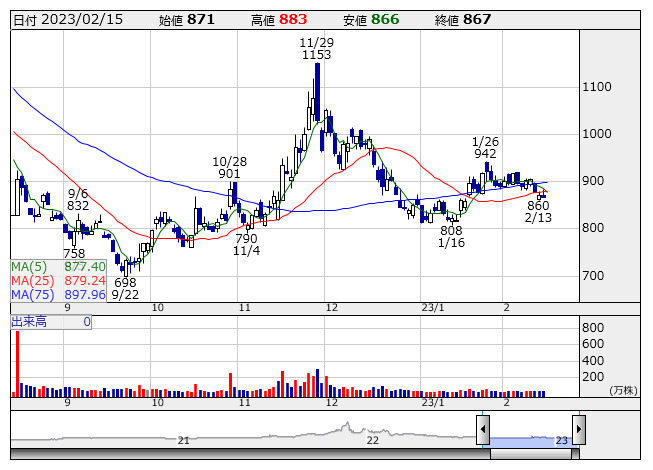Click the 790 11/4 low label
The height and width of the screenshot is (470, 653).
click(x=246, y=244)
